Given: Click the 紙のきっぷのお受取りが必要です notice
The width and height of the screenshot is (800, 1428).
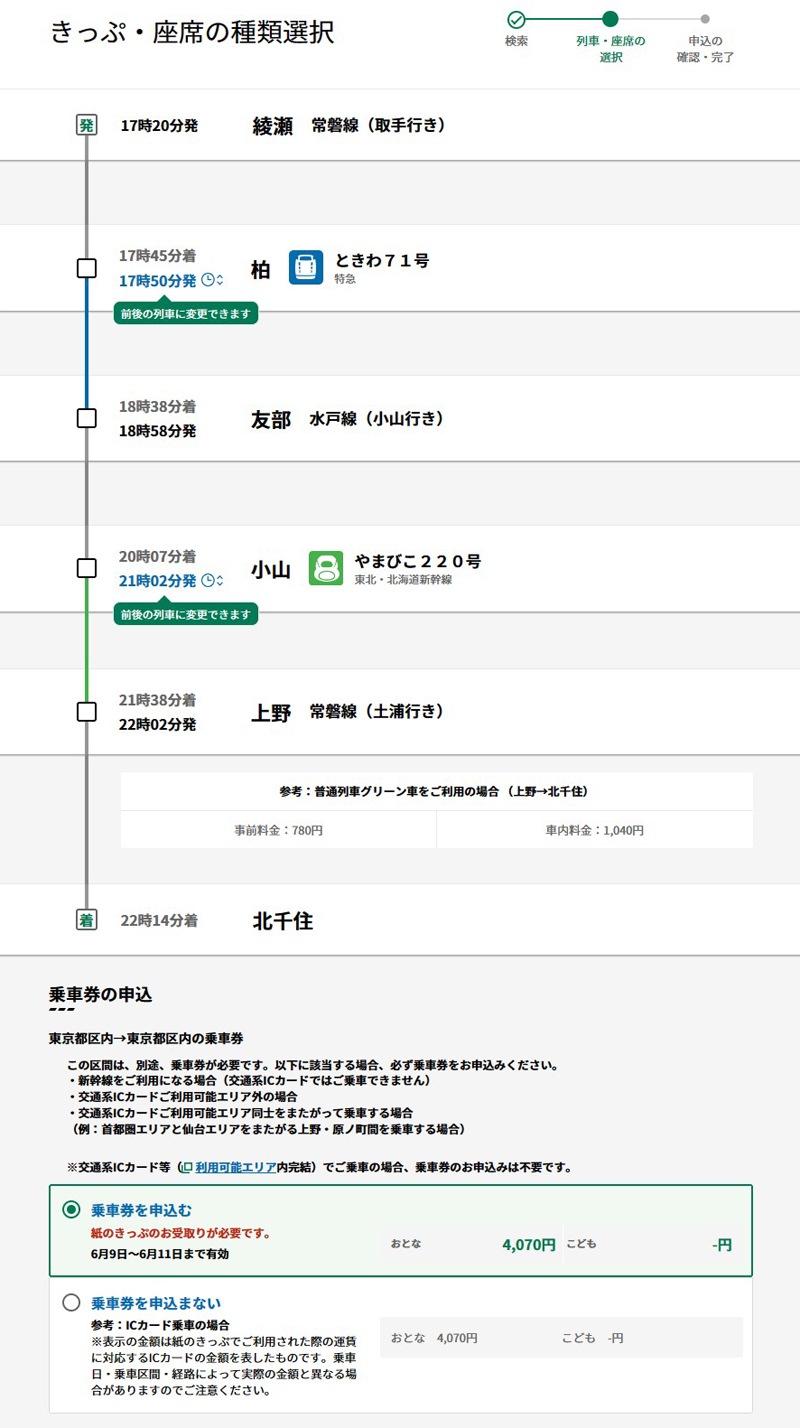Looking at the screenshot, I should [181, 1232].
